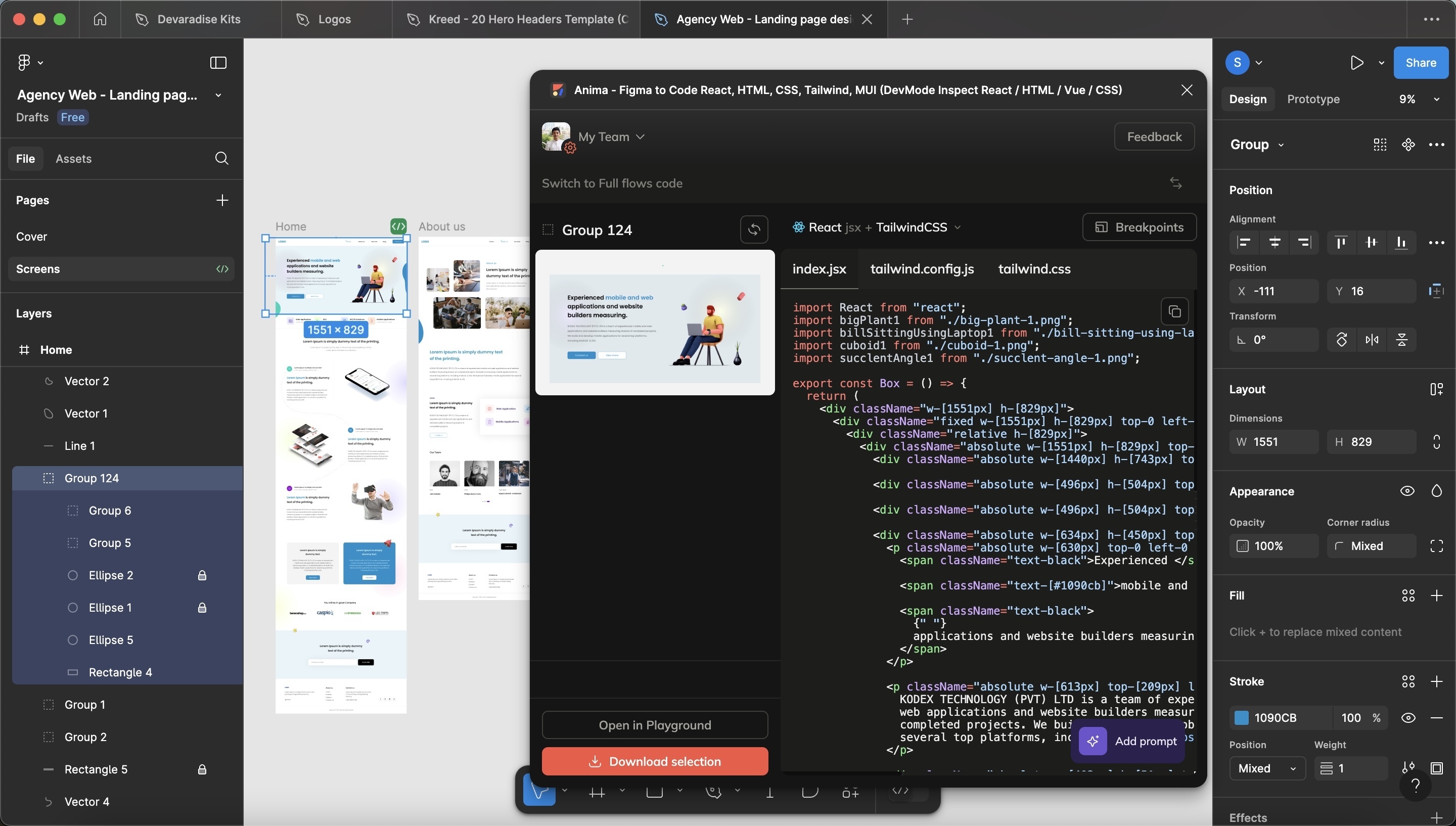Unlock the Ellipse 2 layer
1456x826 pixels.
202,575
